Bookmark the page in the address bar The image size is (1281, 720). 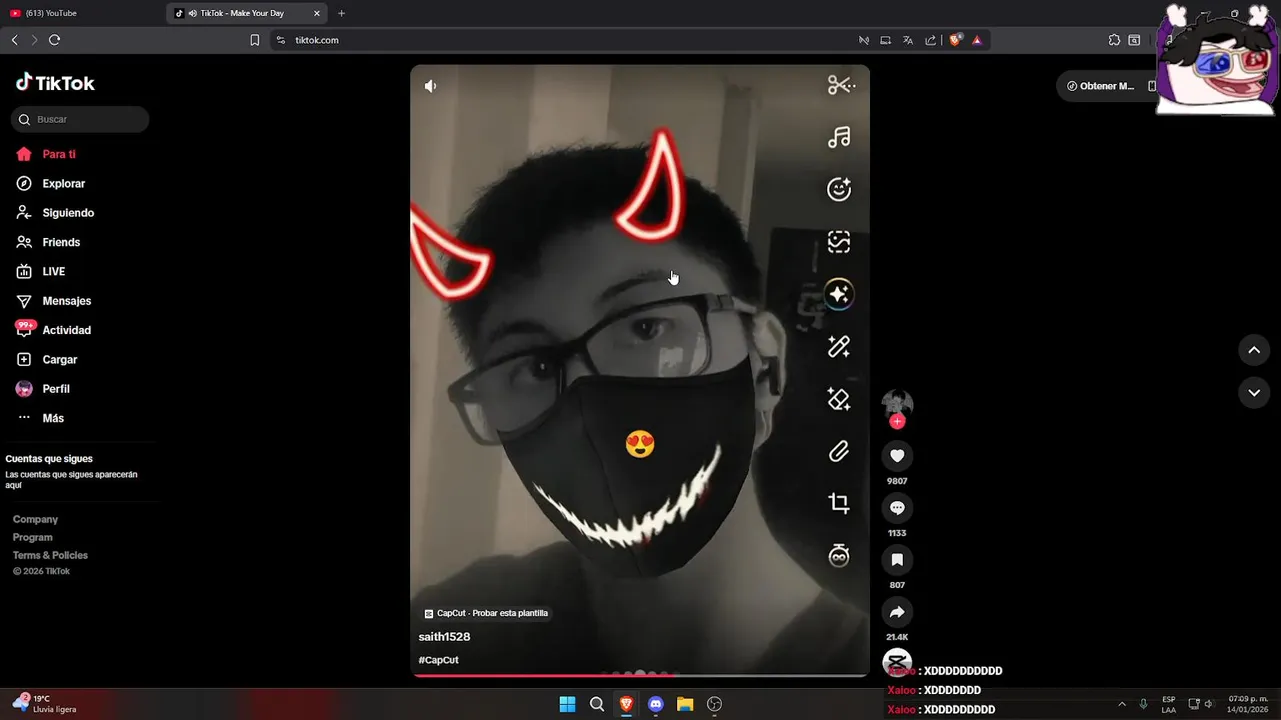click(254, 40)
